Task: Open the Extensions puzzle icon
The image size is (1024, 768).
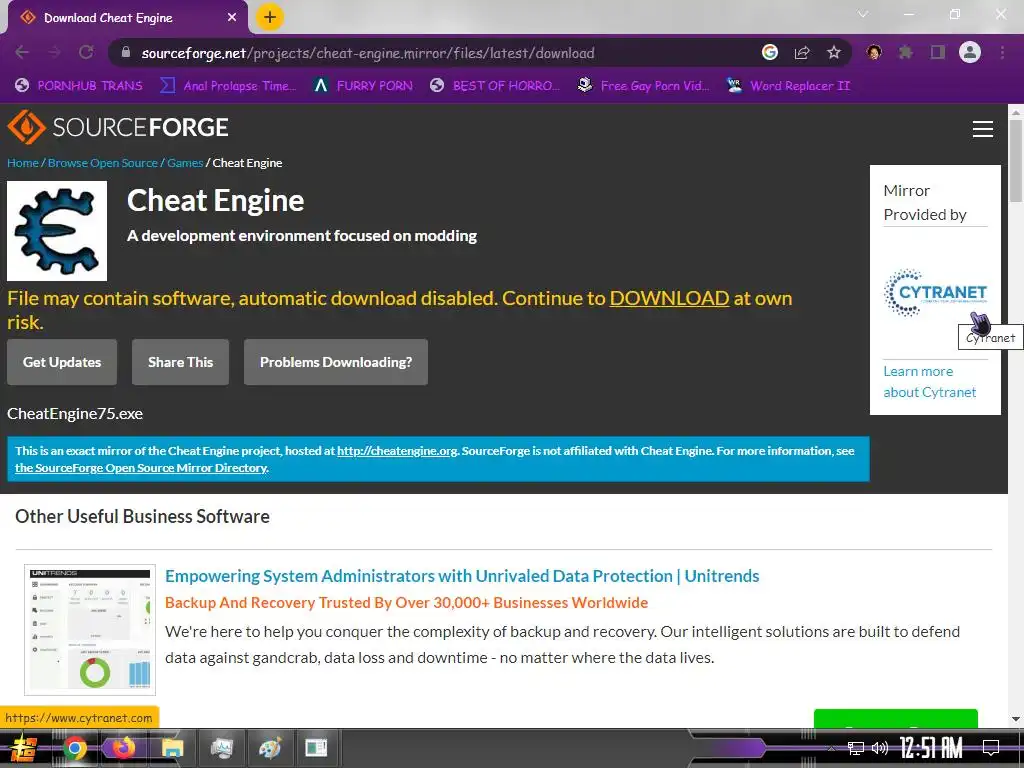Action: coord(906,52)
